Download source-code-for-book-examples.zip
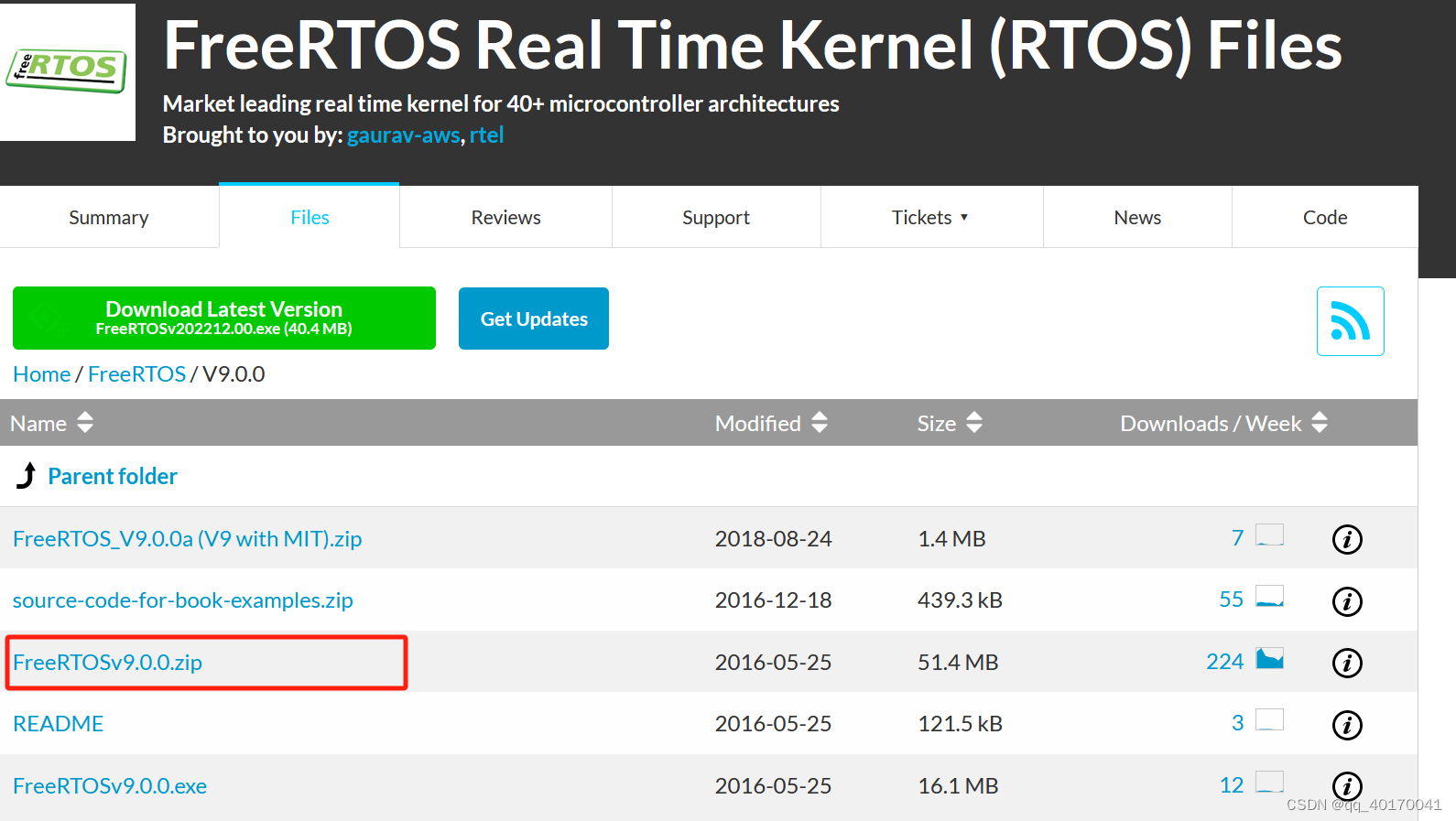Screen dimensions: 1456x821 click(183, 600)
